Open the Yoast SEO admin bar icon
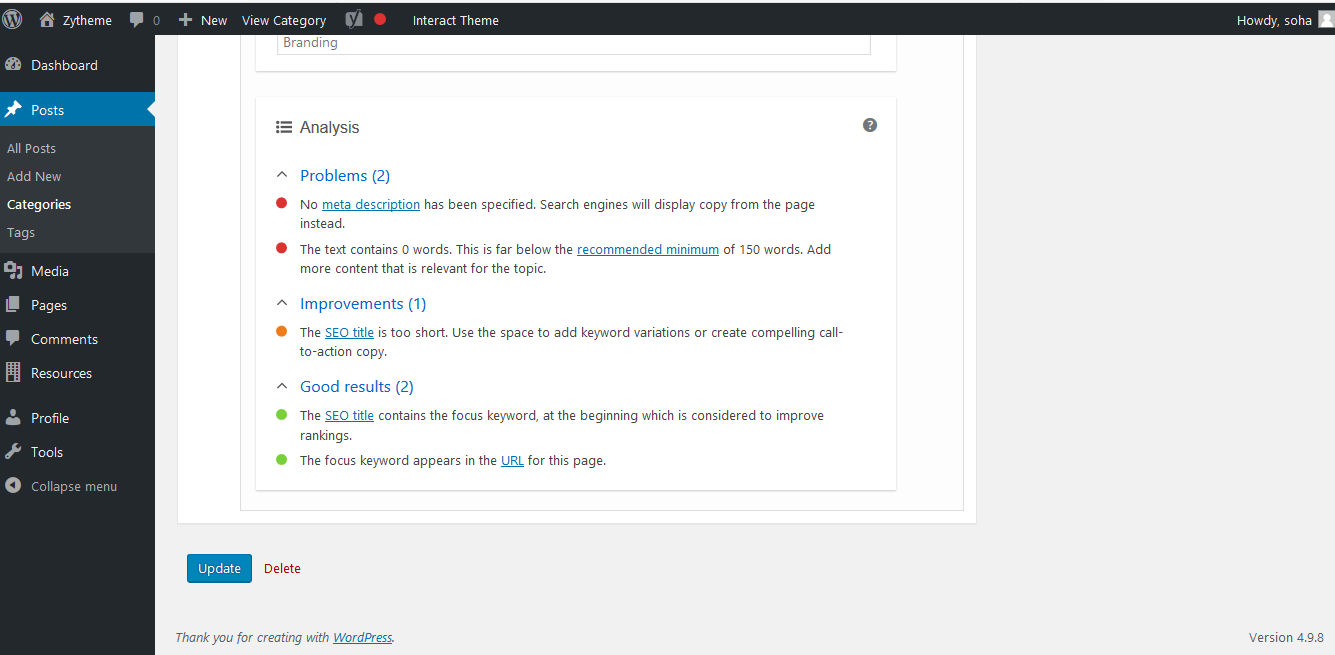Screen dimensions: 1335x655 (x=354, y=19)
